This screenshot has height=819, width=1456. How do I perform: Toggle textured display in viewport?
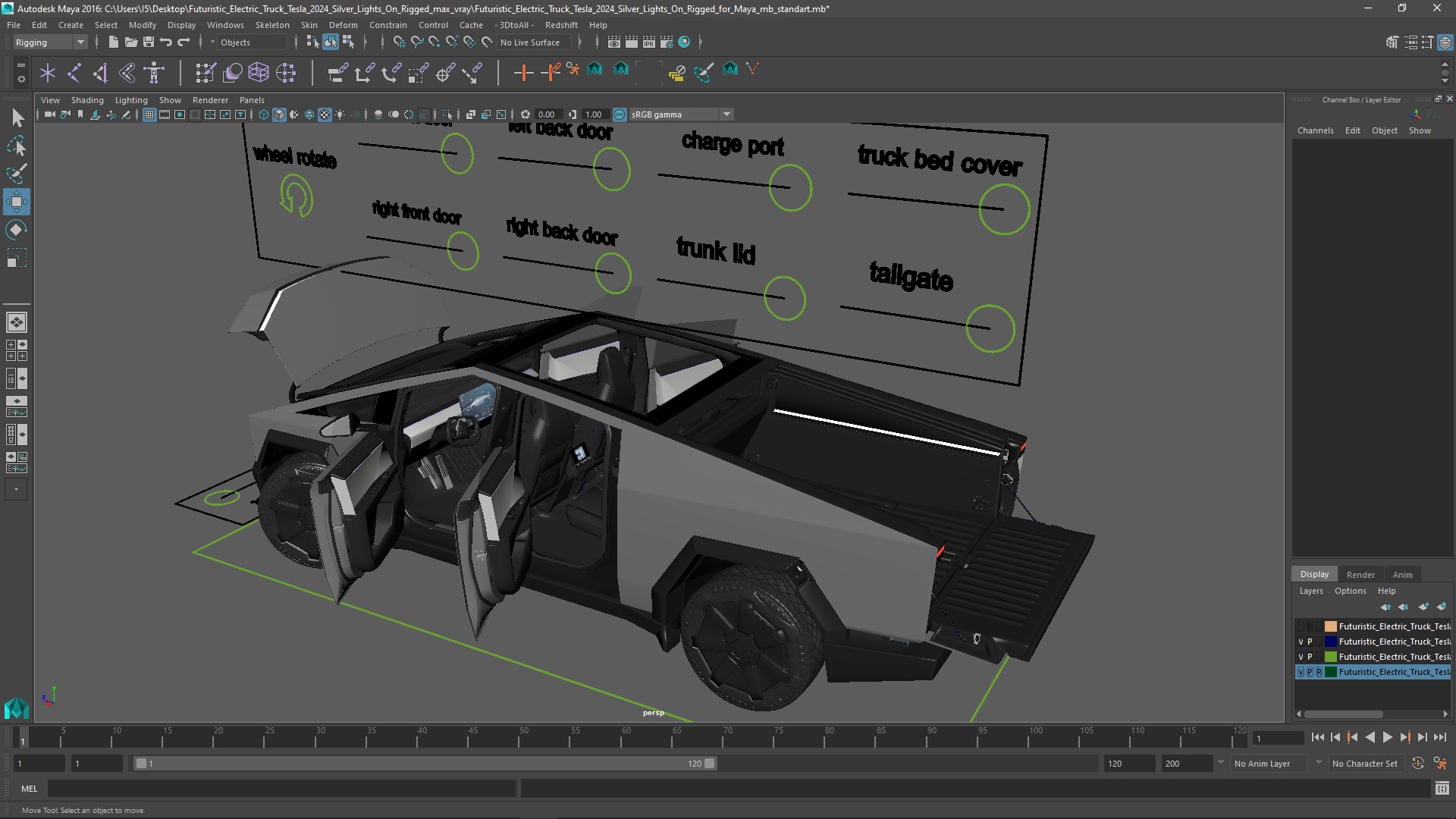tap(325, 115)
